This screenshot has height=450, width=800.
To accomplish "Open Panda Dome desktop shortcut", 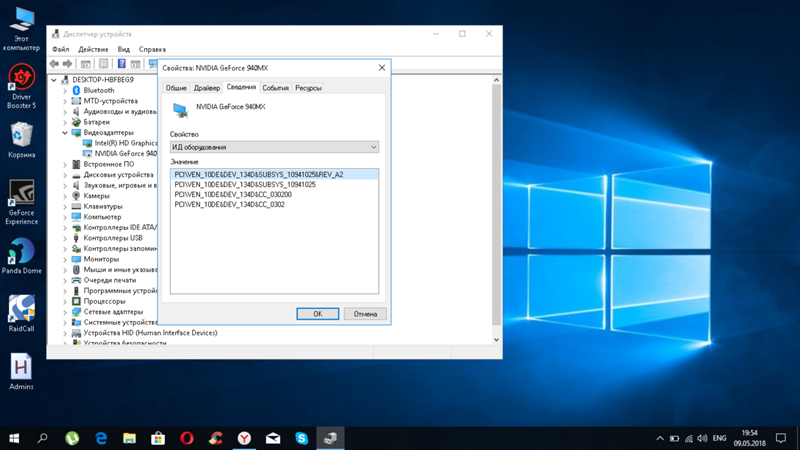I will [21, 256].
